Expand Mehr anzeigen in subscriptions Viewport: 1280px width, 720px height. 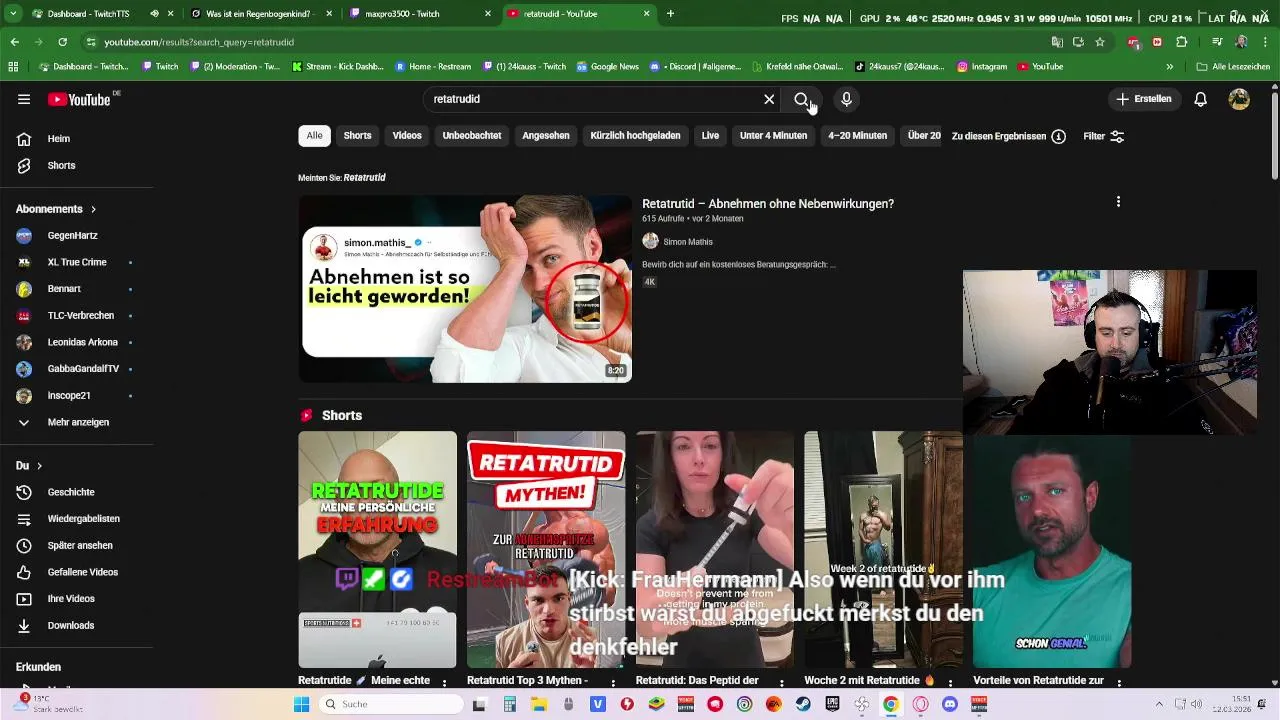pyautogui.click(x=76, y=422)
